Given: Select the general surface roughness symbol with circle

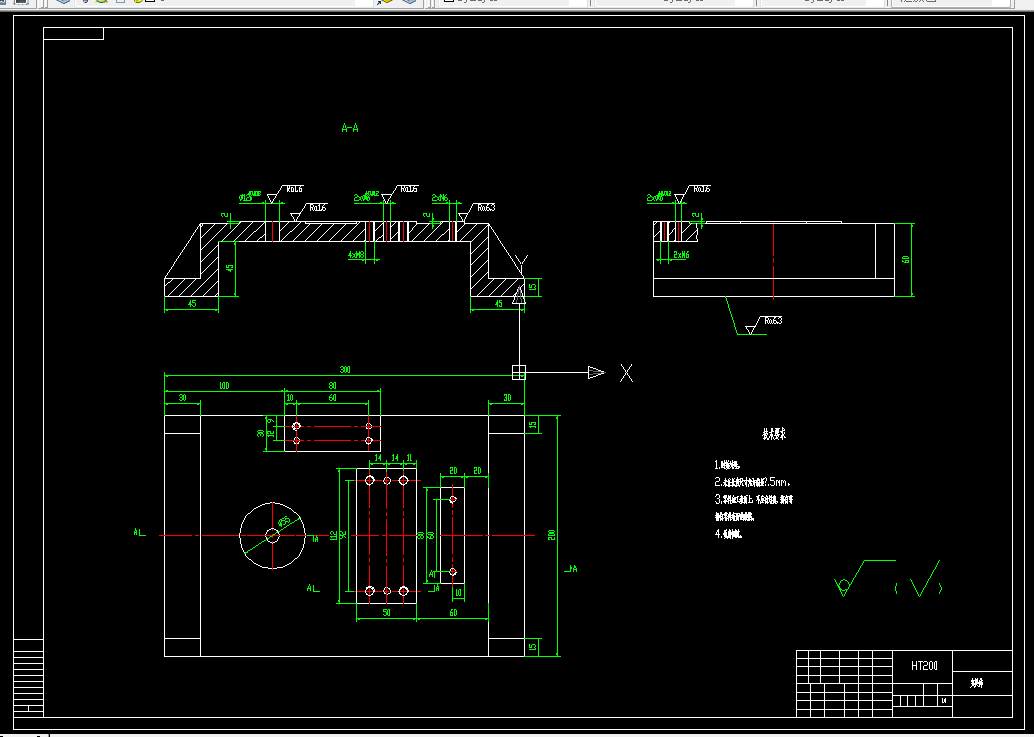Looking at the screenshot, I should [x=864, y=578].
